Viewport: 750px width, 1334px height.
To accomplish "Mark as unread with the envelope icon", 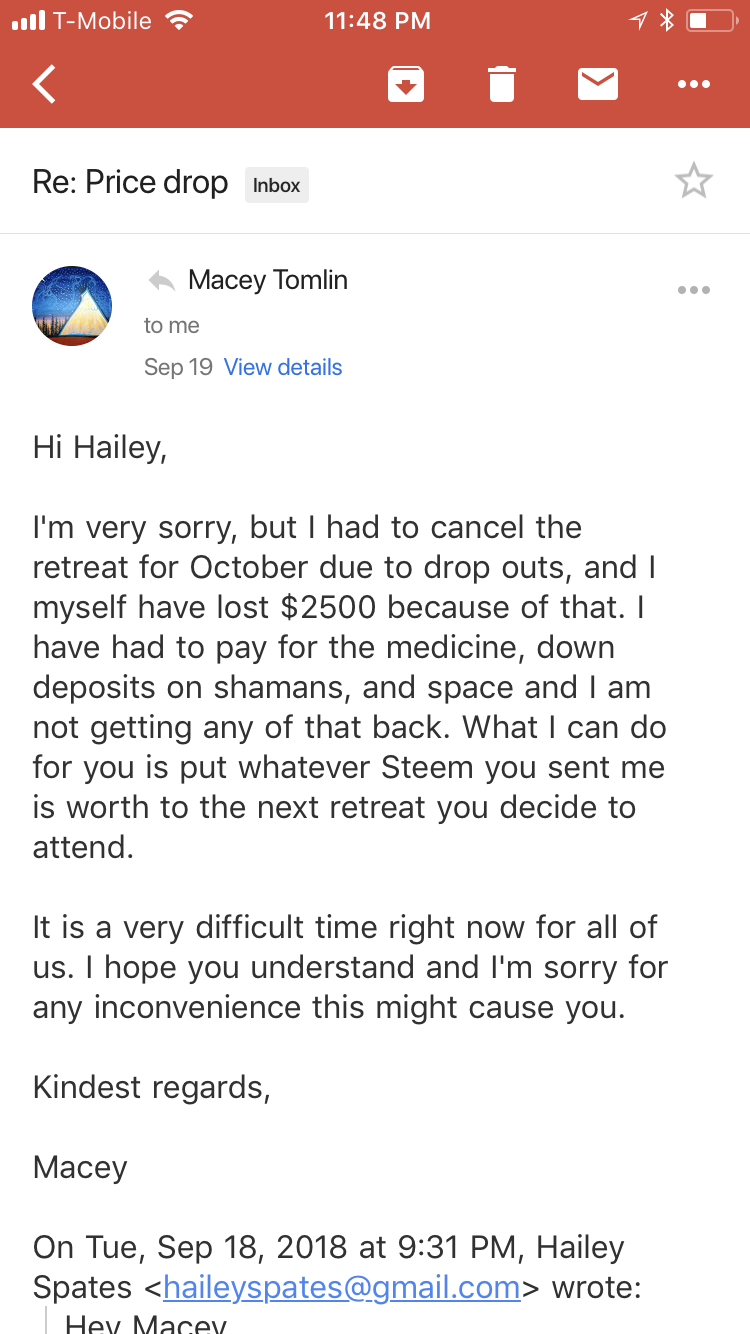I will coord(598,84).
